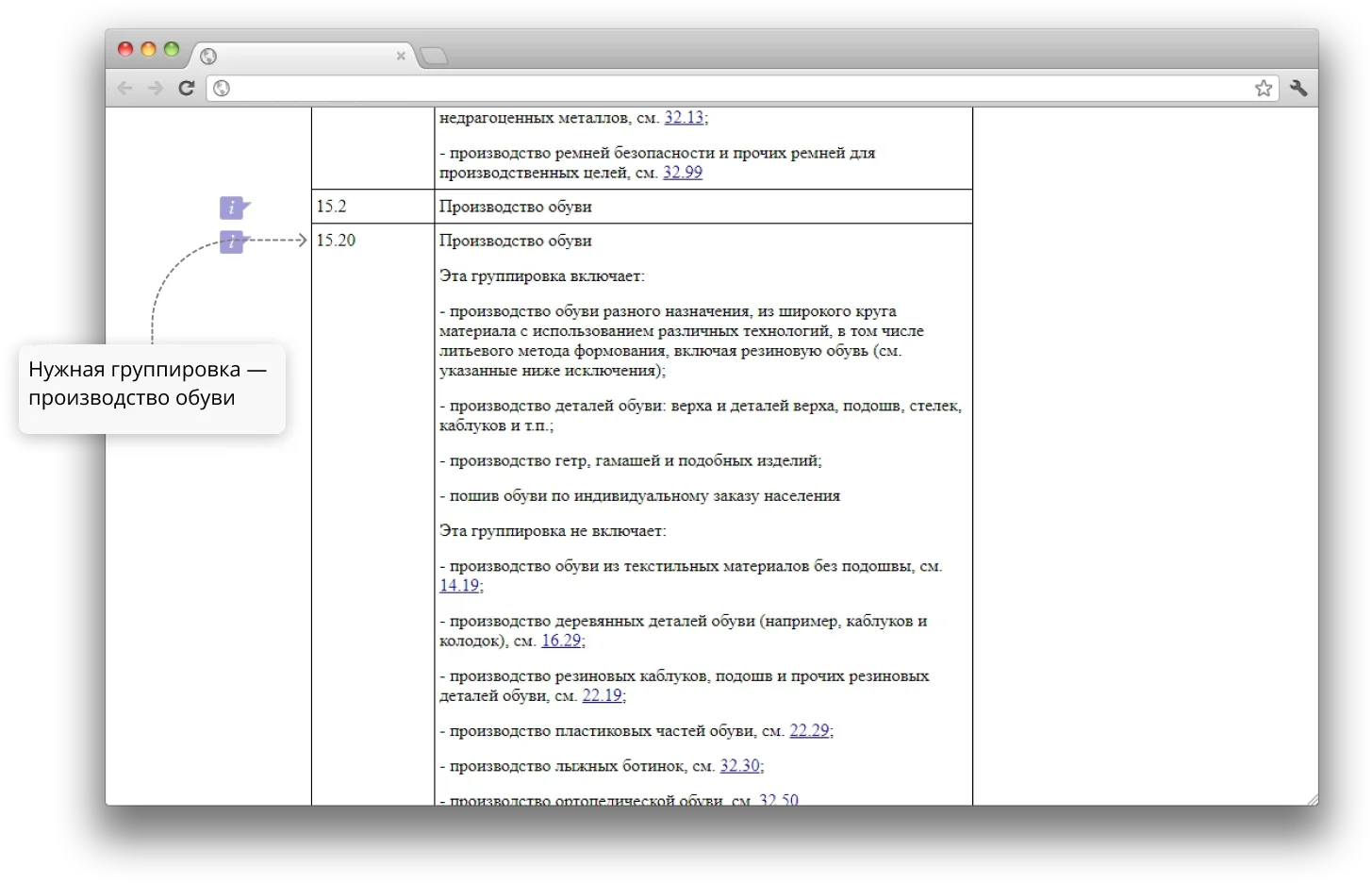
Task: Follow the 16.29 reference link
Action: [561, 641]
